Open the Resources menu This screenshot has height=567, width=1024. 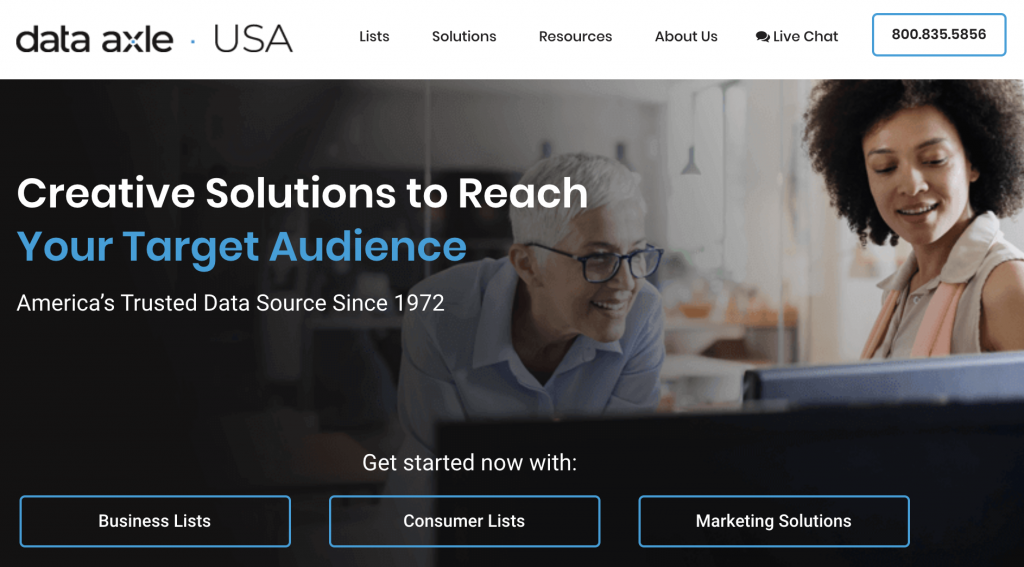[575, 37]
